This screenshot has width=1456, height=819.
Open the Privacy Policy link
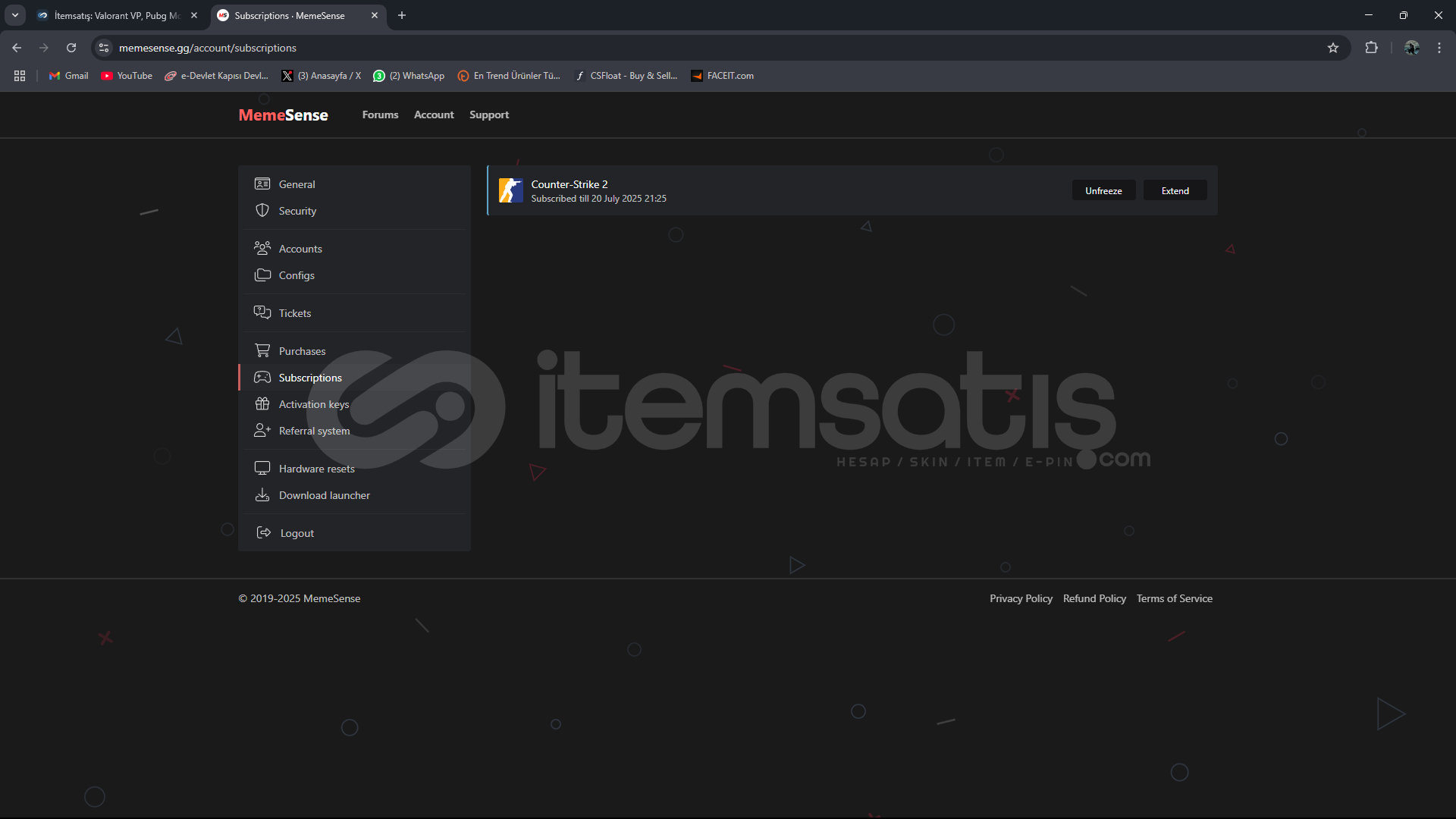[x=1021, y=598]
